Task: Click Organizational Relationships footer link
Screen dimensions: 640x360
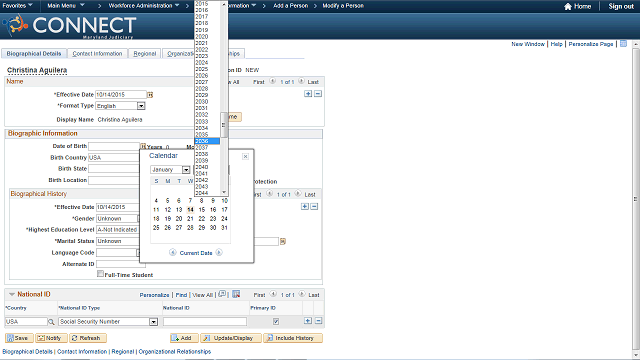Action: (x=175, y=351)
